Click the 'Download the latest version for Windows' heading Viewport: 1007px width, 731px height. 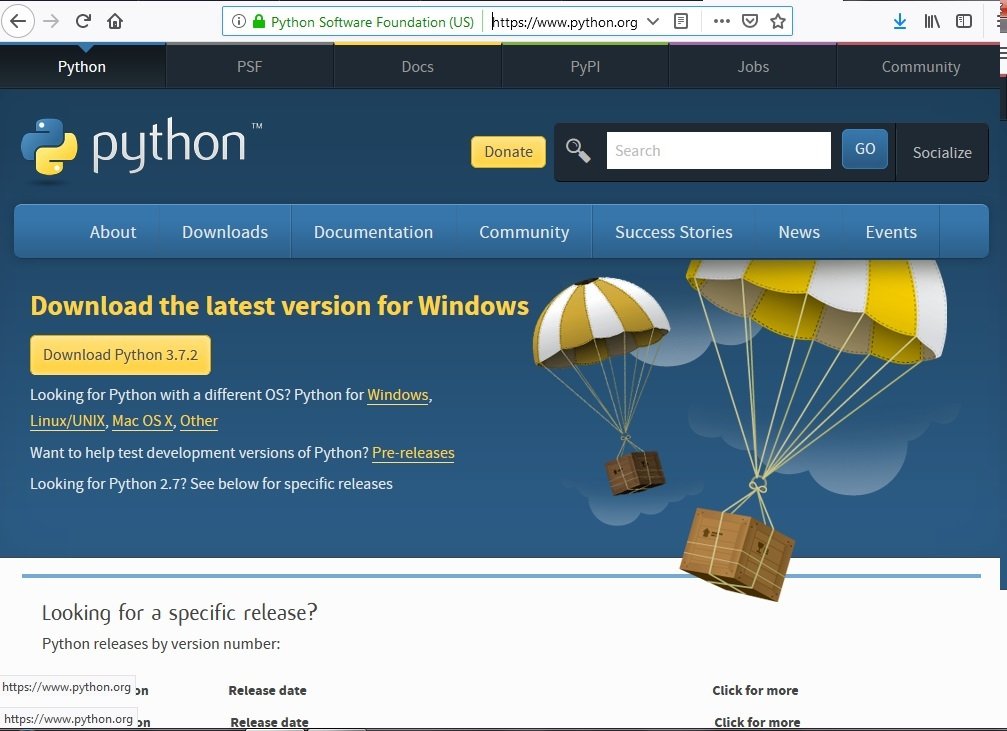click(x=279, y=306)
